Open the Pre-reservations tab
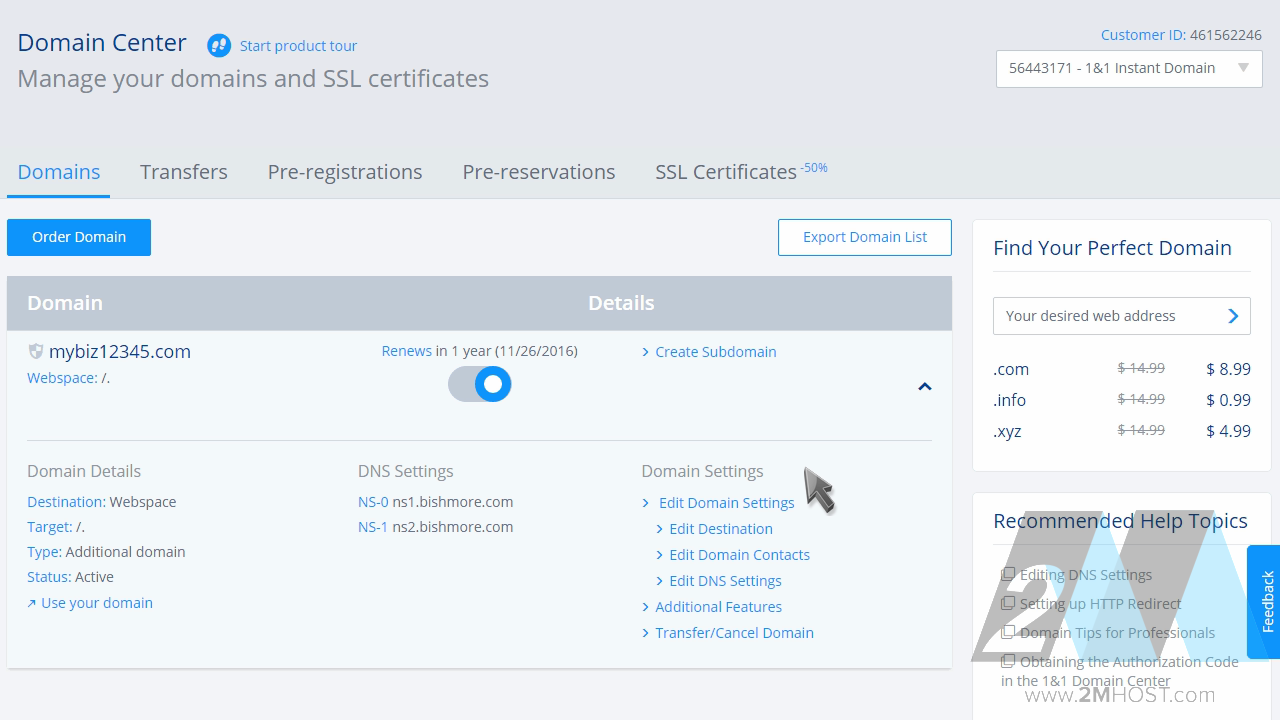Viewport: 1280px width, 720px height. click(x=539, y=172)
